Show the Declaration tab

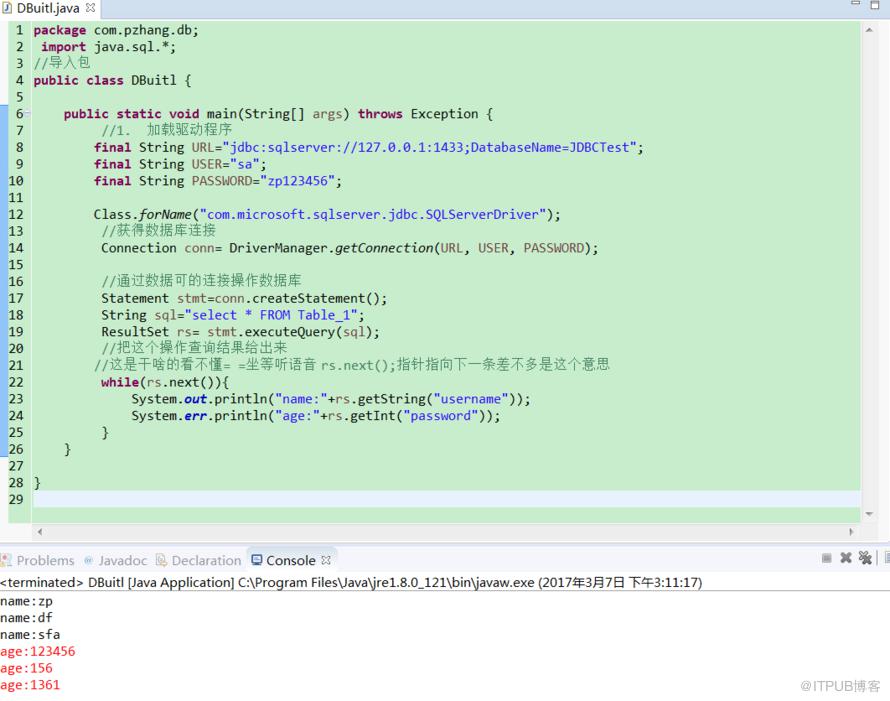click(x=199, y=561)
